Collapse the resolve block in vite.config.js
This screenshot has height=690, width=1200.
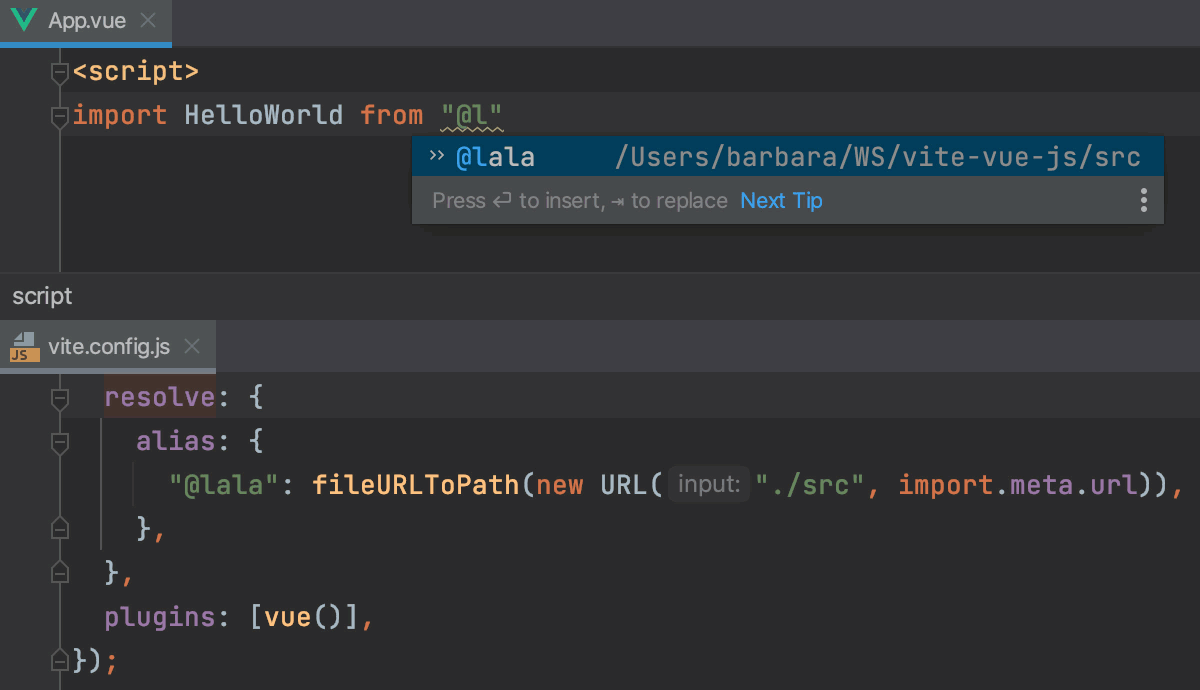(59, 395)
